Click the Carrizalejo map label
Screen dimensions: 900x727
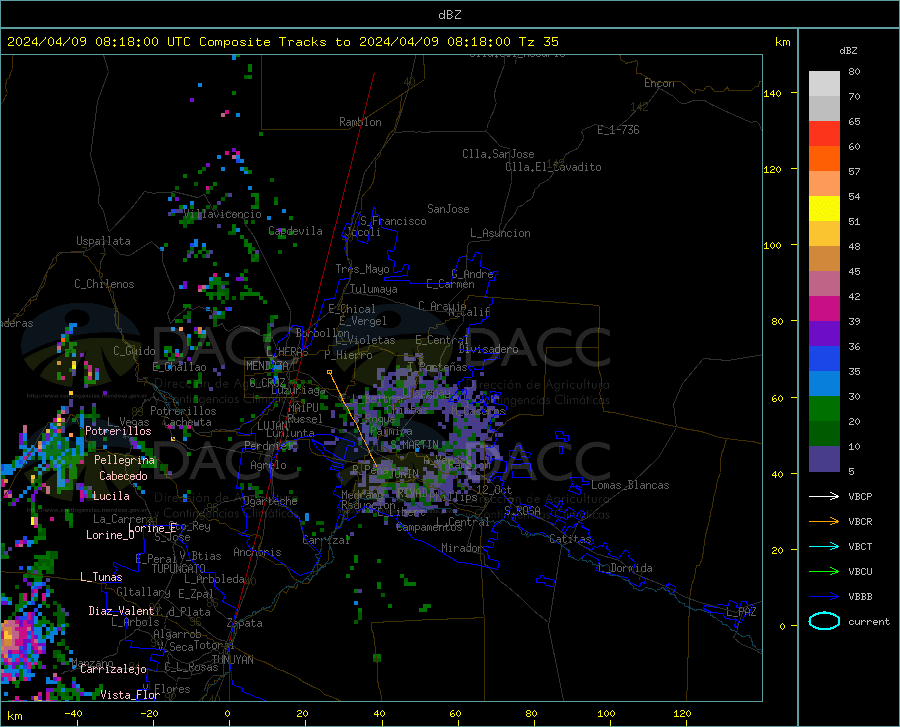coord(114,669)
